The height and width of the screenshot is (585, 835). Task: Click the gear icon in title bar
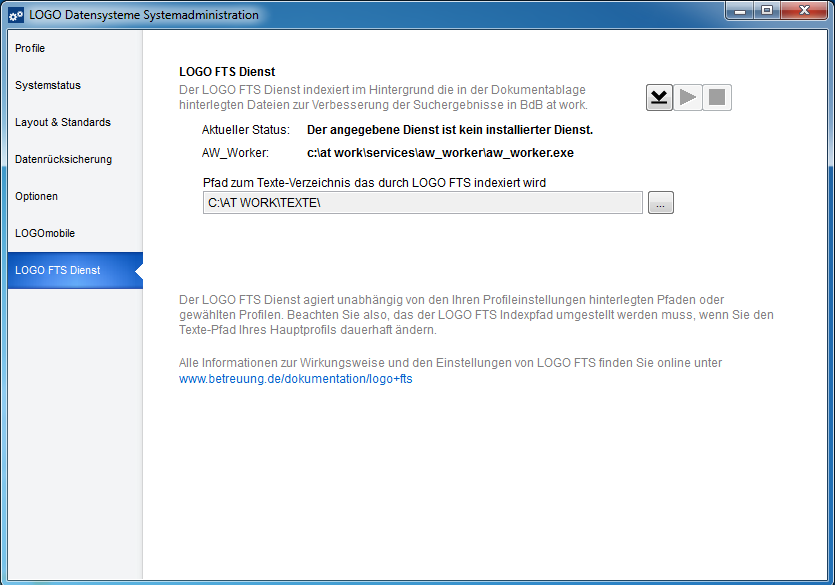(16, 15)
